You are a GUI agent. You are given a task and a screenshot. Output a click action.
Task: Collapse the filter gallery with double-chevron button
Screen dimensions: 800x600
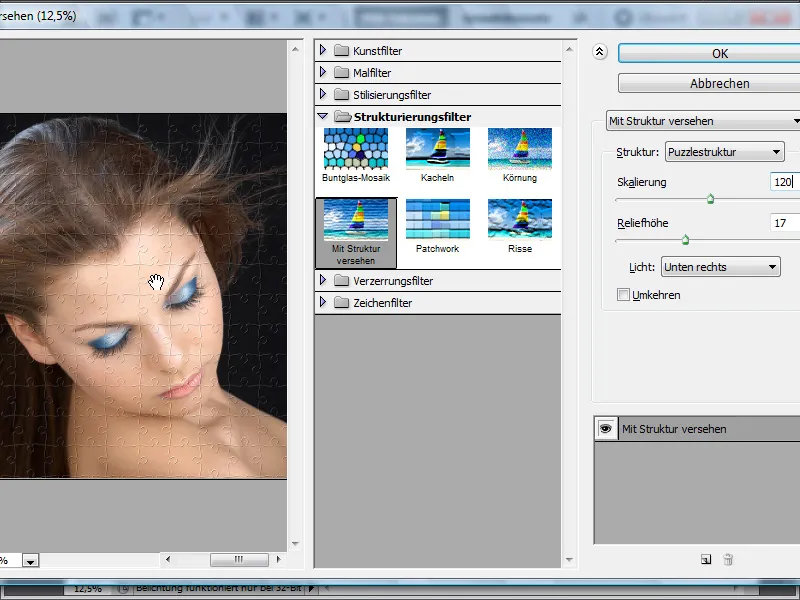(x=599, y=52)
